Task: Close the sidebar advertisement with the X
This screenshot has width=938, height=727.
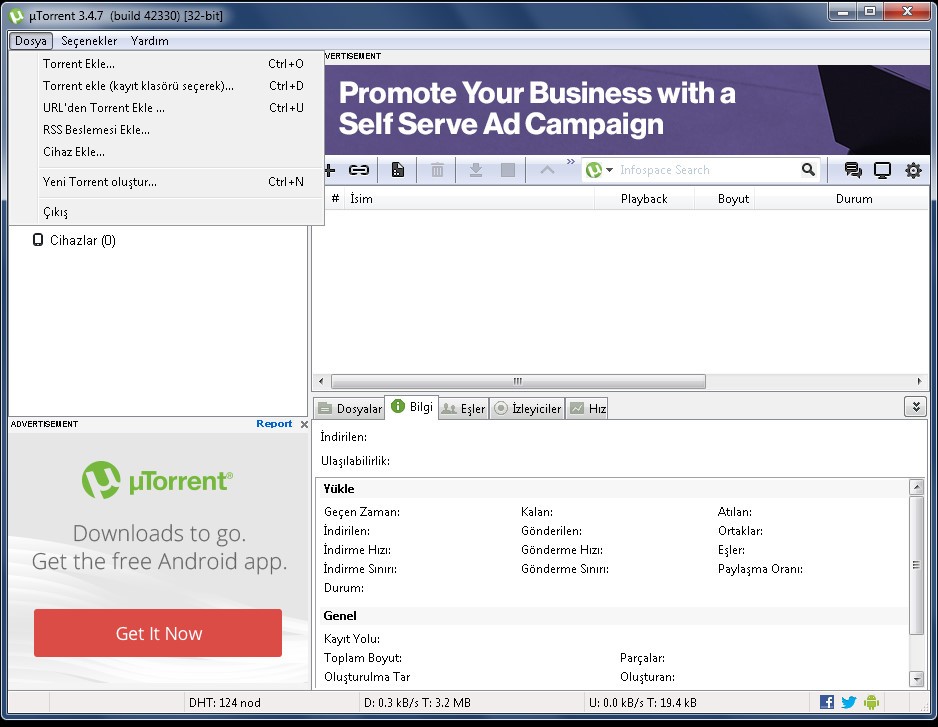Action: 304,424
